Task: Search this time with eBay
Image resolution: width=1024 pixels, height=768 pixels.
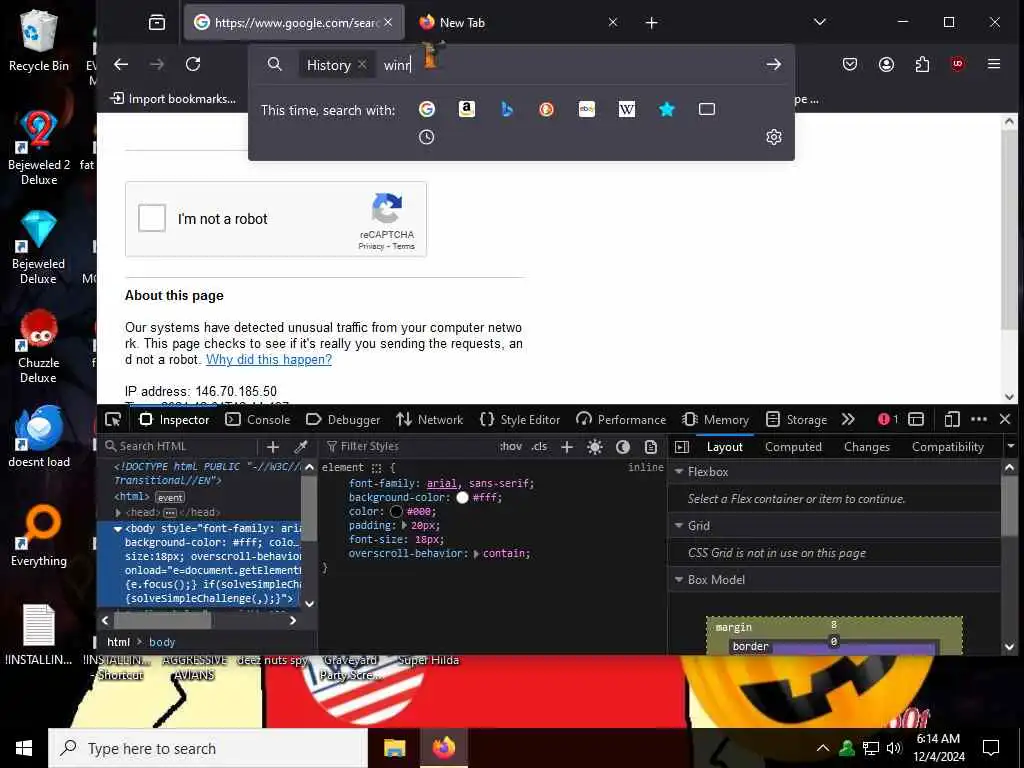Action: [x=586, y=109]
